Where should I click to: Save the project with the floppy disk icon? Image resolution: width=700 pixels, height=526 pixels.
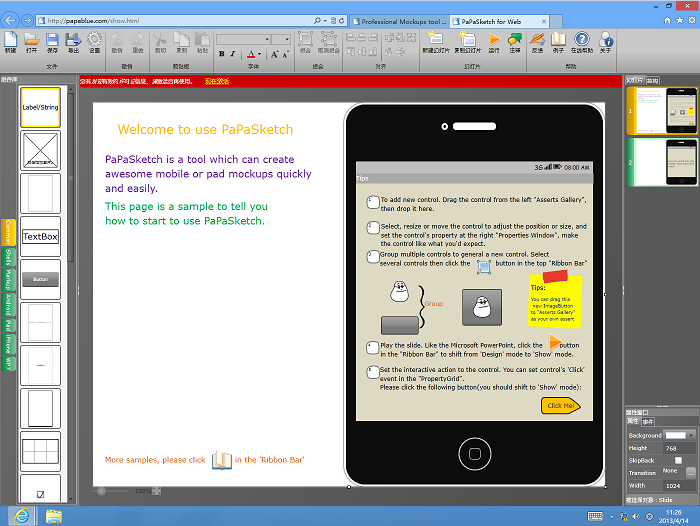[x=52, y=42]
